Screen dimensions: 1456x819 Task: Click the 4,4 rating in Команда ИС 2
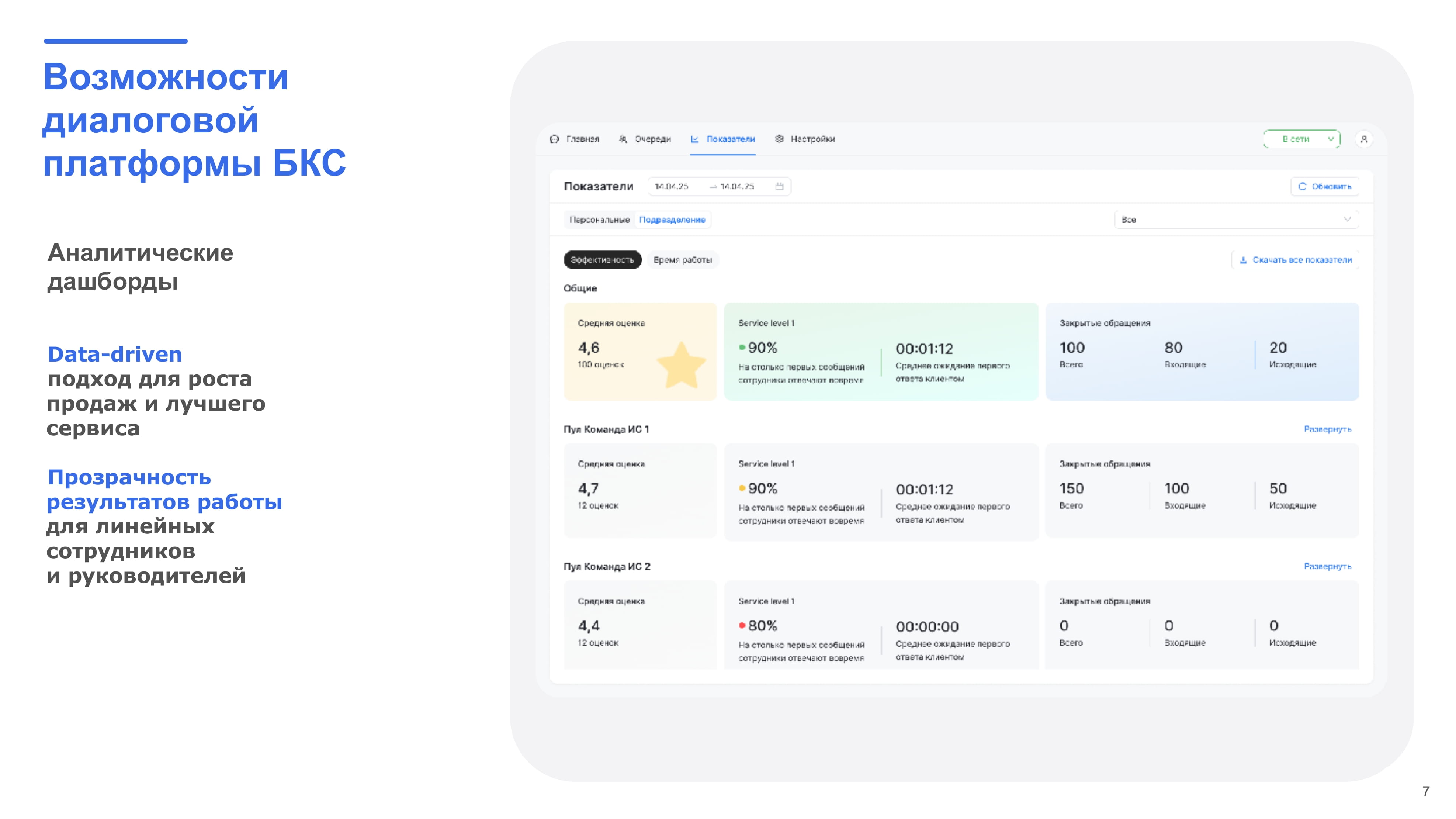point(588,626)
